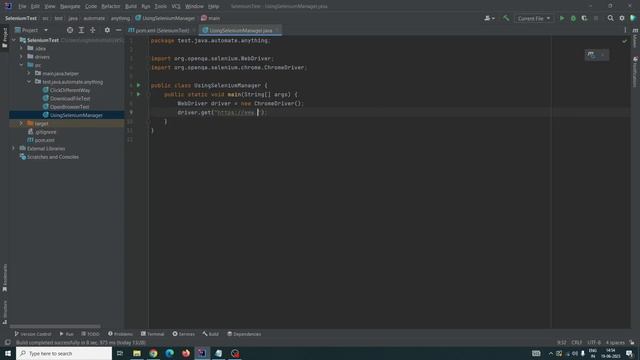Open IDE settings gear in top toolbar
This screenshot has width=640, height=360.
click(622, 18)
